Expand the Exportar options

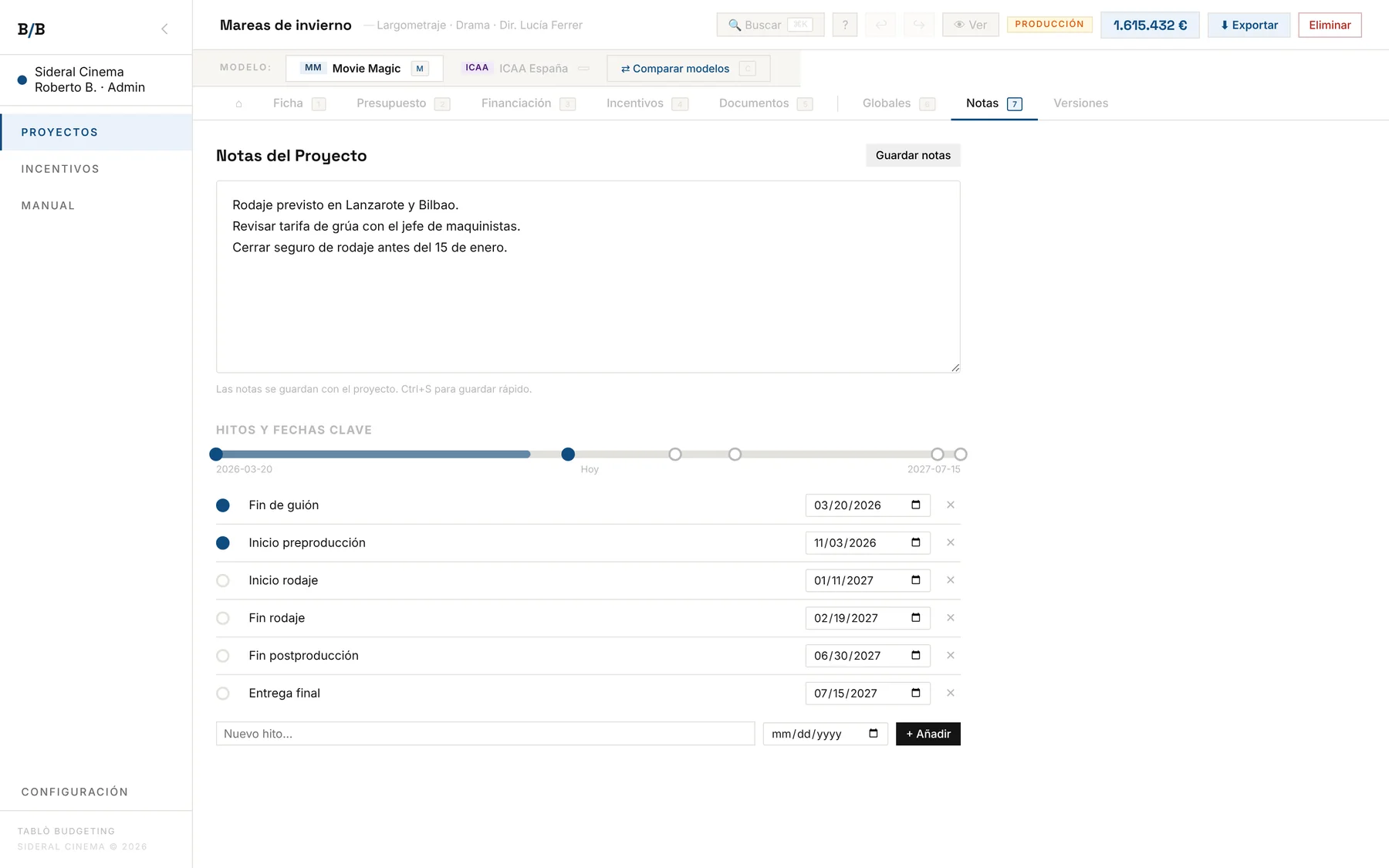[1249, 25]
